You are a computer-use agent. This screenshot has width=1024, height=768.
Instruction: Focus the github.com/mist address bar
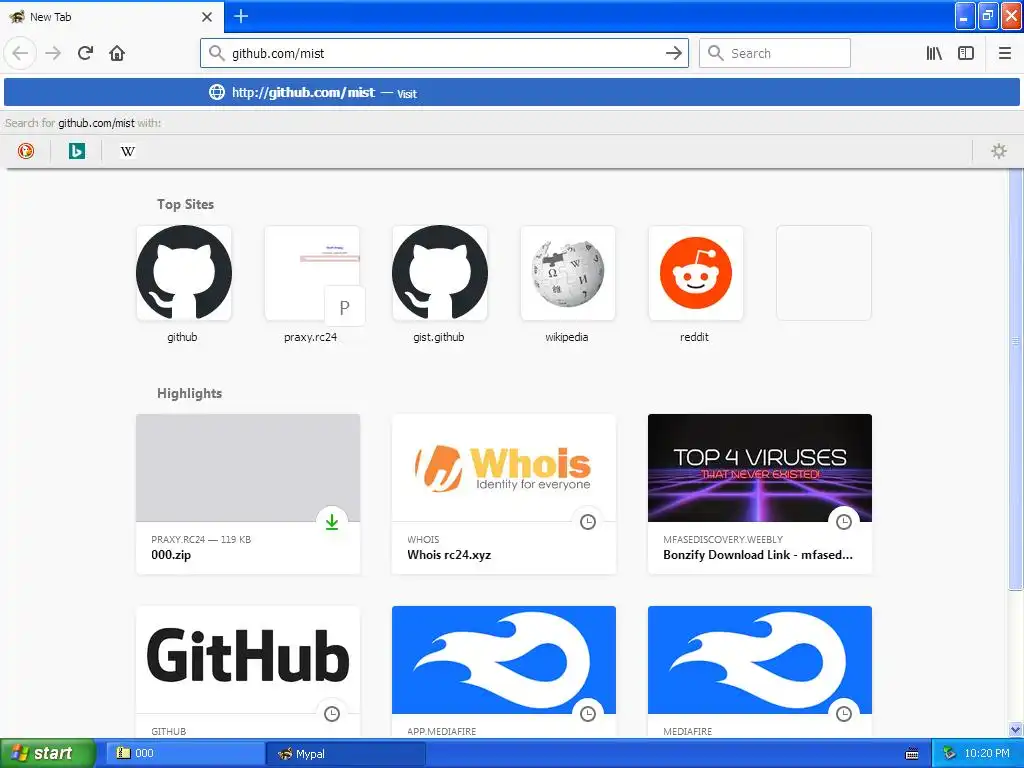[444, 53]
